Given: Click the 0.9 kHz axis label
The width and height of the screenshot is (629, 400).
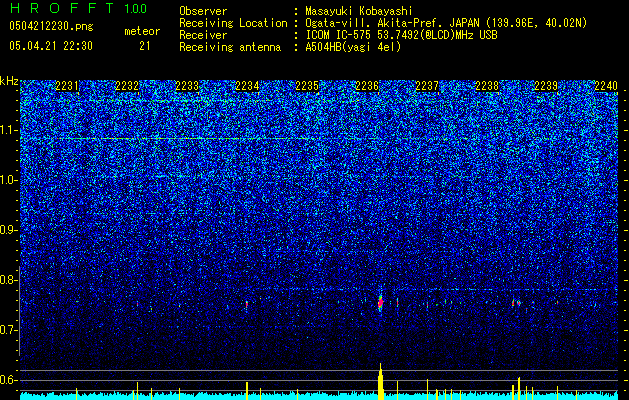Looking at the screenshot, I should pyautogui.click(x=9, y=230).
